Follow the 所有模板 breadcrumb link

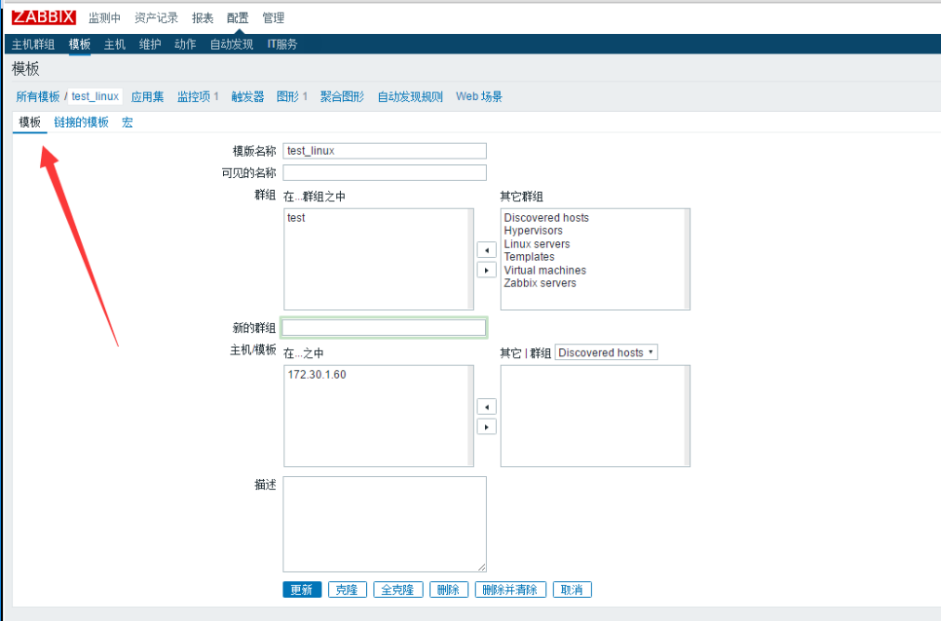38,97
